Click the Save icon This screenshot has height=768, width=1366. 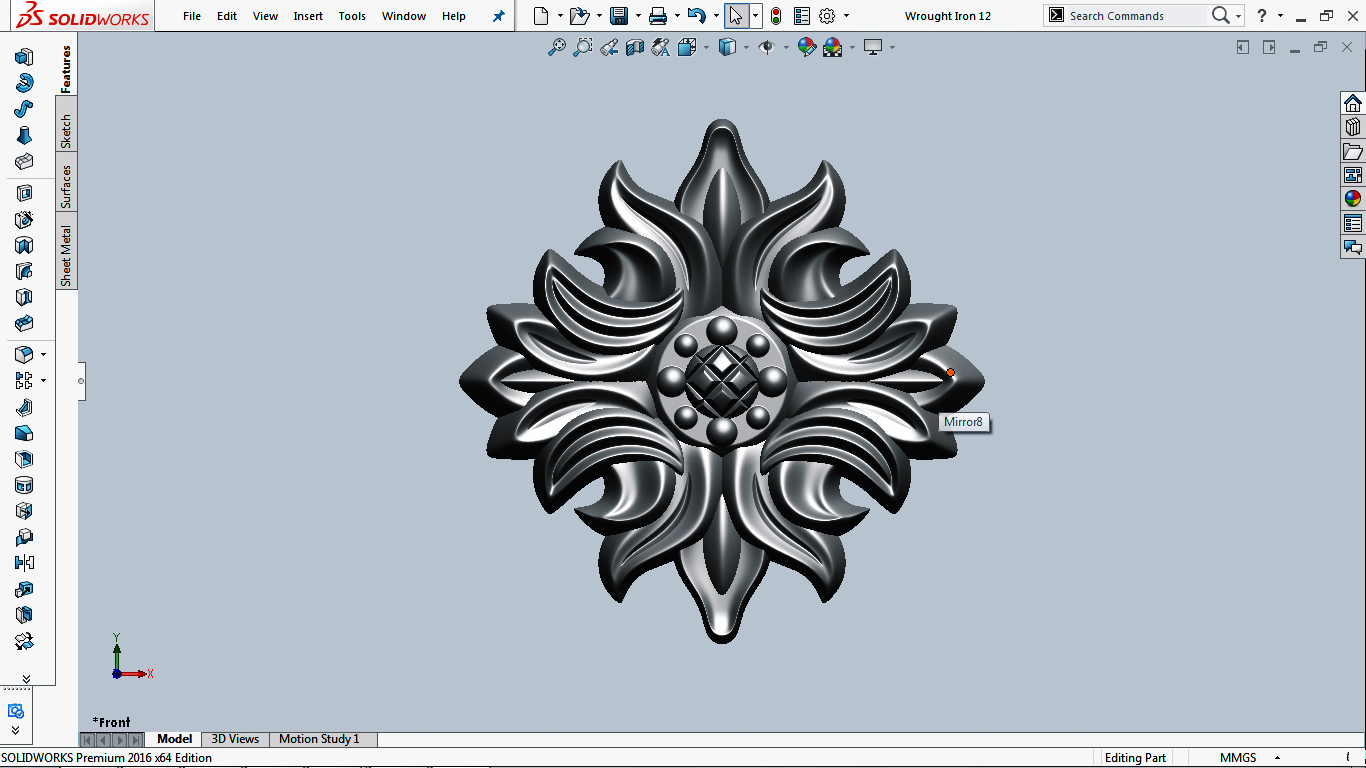tap(619, 16)
